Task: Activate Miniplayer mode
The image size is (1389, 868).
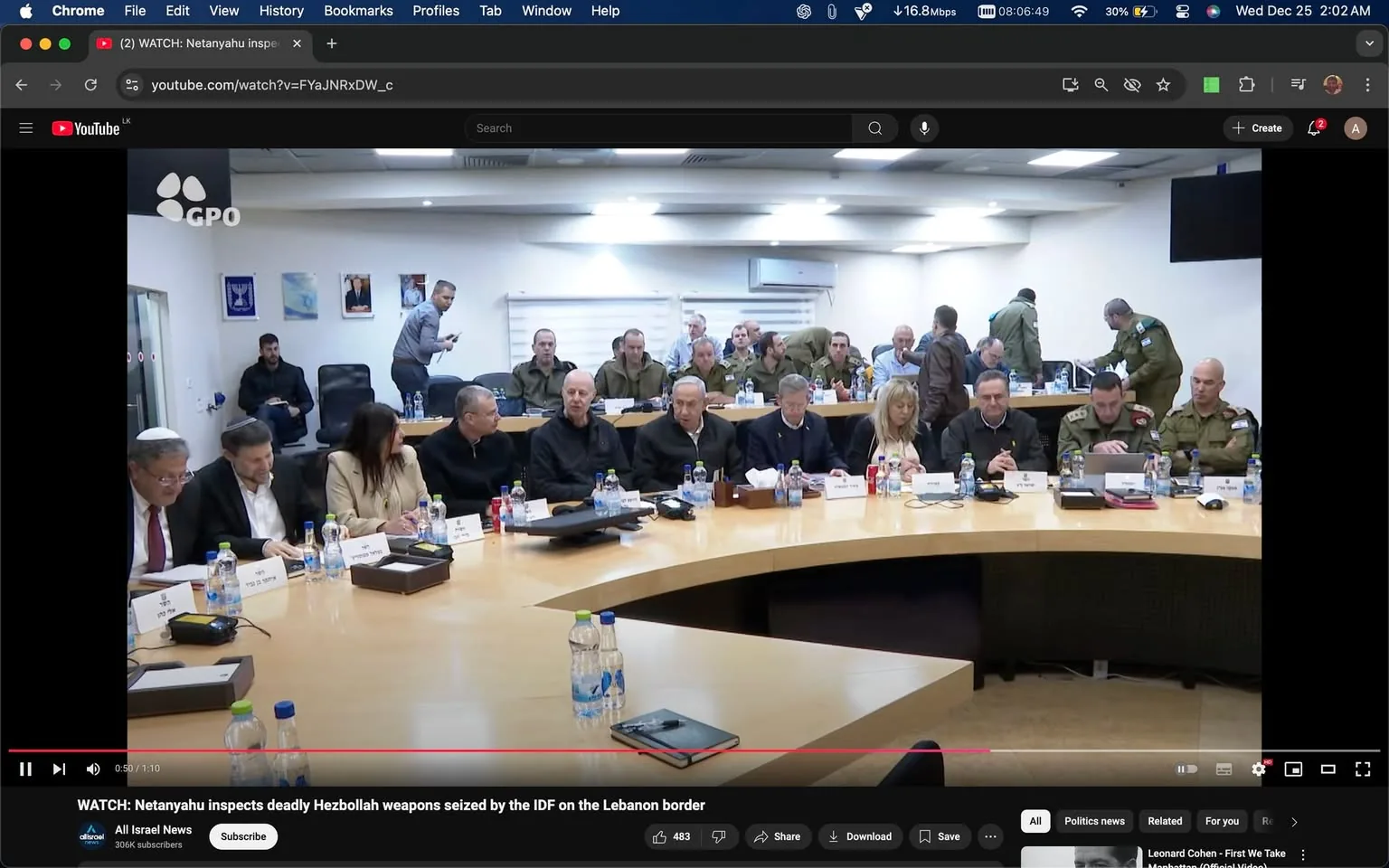Action: point(1293,769)
